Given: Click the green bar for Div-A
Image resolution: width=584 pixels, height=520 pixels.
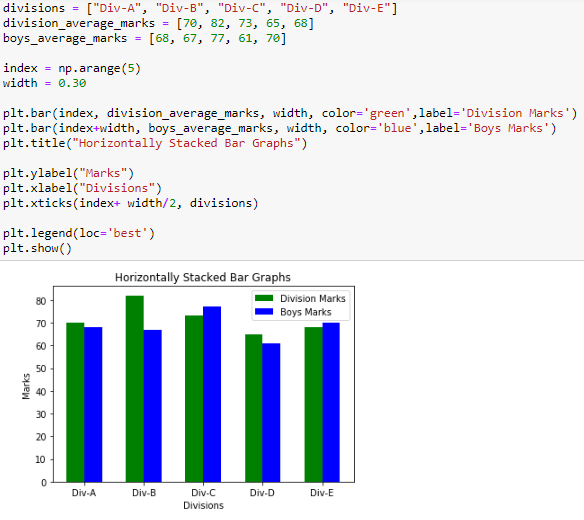Looking at the screenshot, I should click(75, 403).
